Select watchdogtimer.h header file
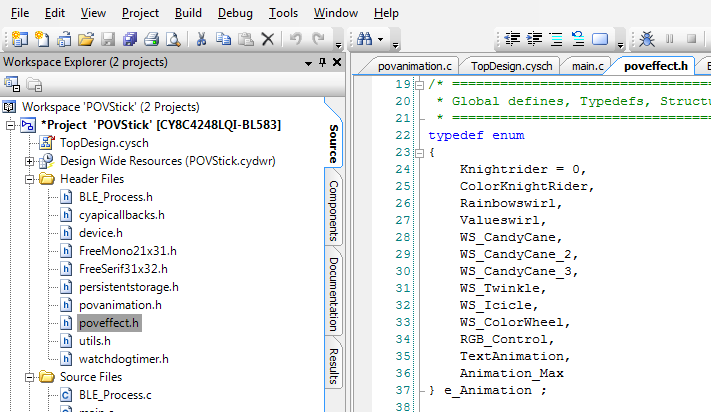The image size is (711, 412). pyautogui.click(x=123, y=359)
